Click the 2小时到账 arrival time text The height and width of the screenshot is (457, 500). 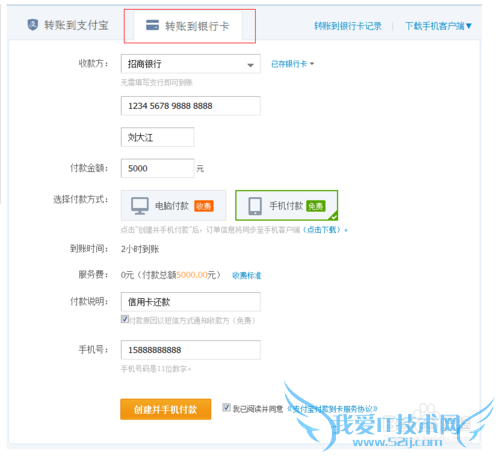[x=140, y=249]
